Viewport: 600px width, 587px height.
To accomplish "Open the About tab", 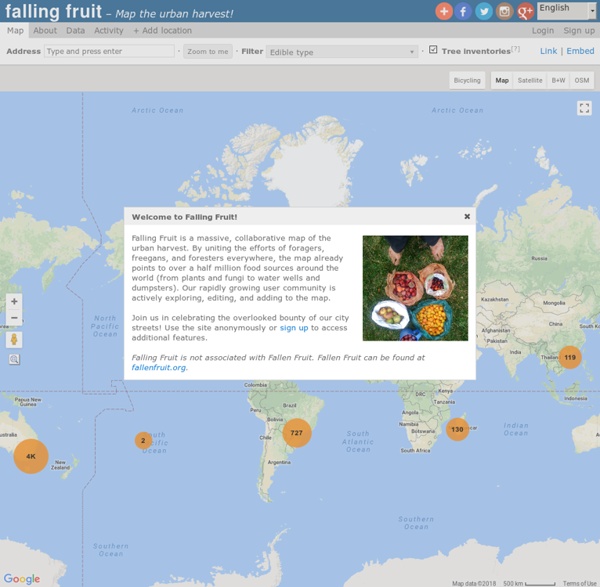I will click(45, 31).
